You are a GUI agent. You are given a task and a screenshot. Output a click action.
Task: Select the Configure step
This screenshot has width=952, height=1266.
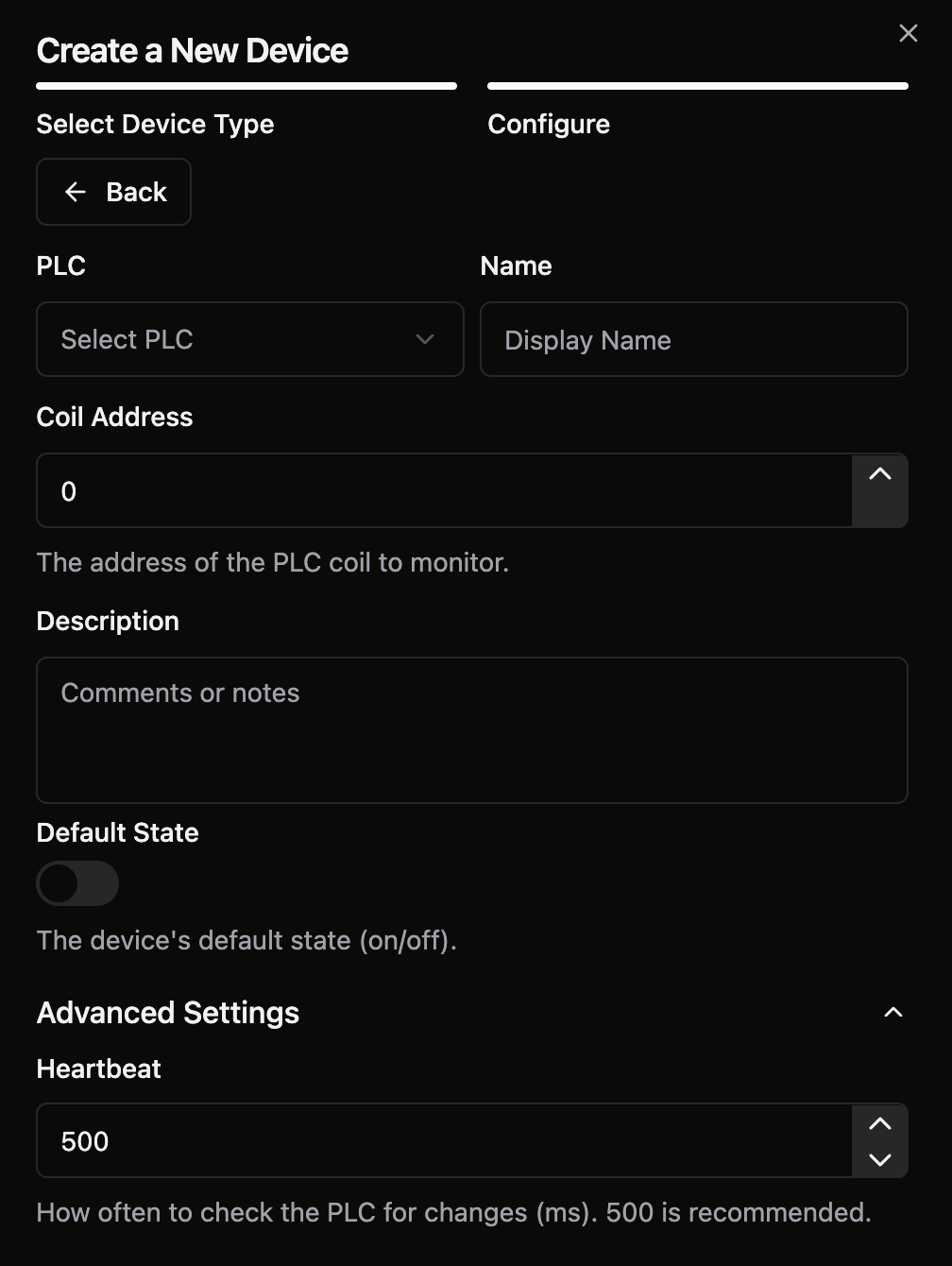click(549, 124)
